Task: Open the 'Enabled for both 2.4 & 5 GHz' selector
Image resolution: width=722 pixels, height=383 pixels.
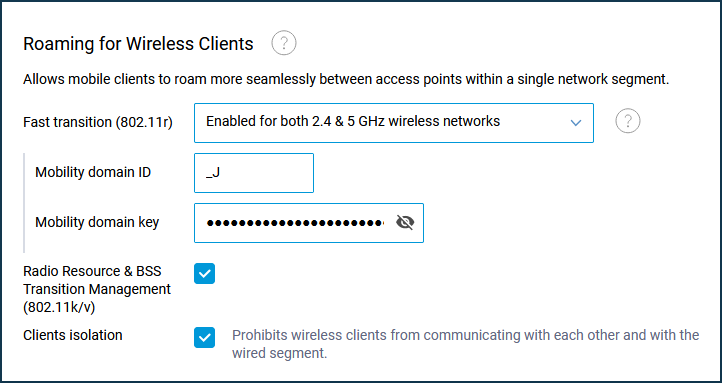Action: (394, 123)
